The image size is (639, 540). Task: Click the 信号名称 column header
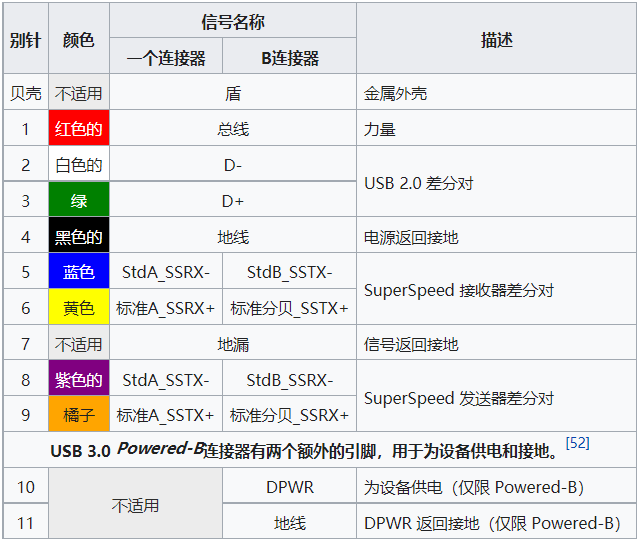[x=233, y=21]
